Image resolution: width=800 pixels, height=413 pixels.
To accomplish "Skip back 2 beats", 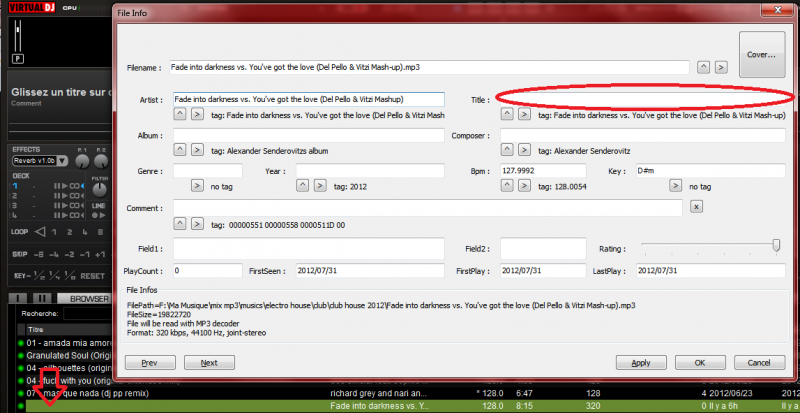I will (69, 254).
